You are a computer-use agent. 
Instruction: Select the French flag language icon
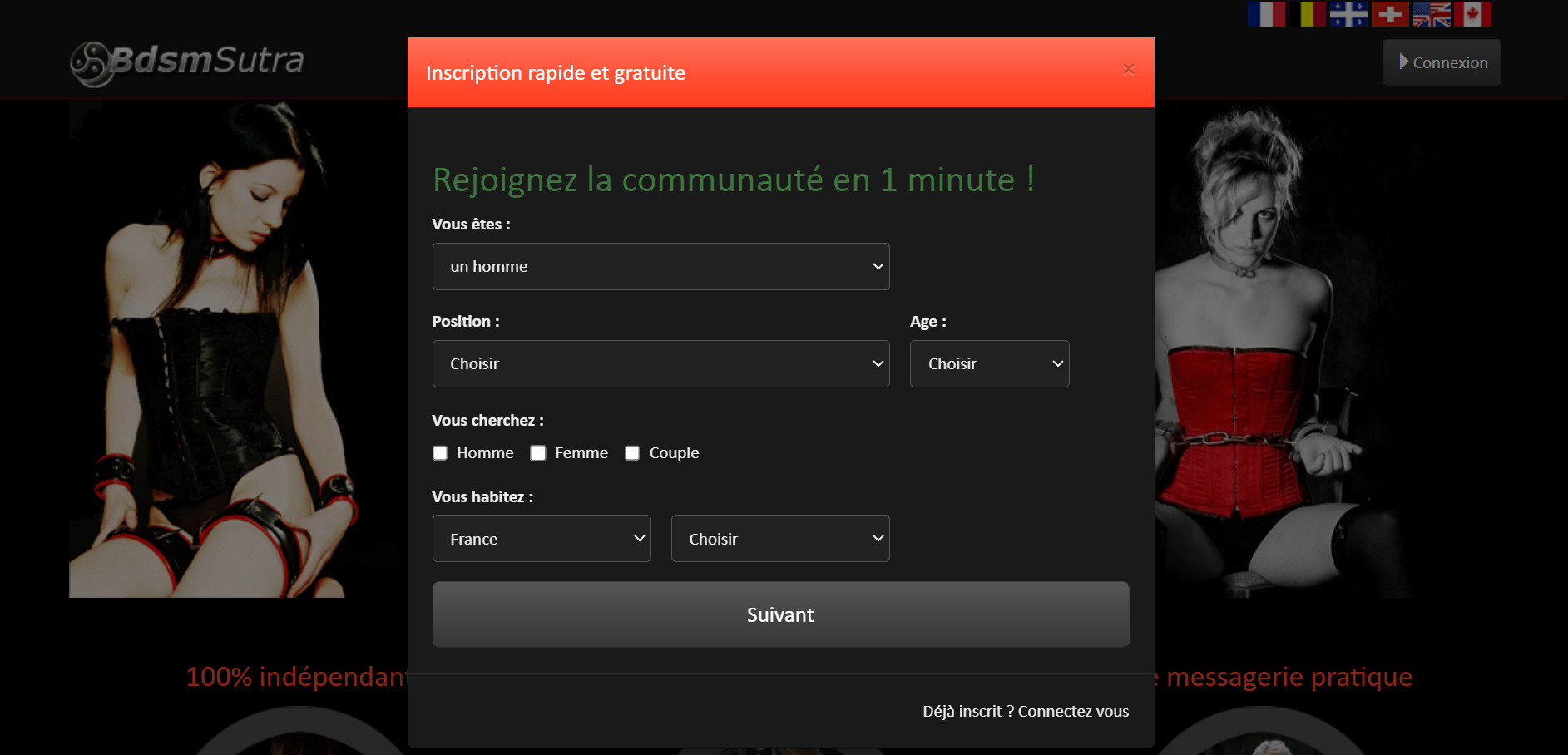[1266, 13]
